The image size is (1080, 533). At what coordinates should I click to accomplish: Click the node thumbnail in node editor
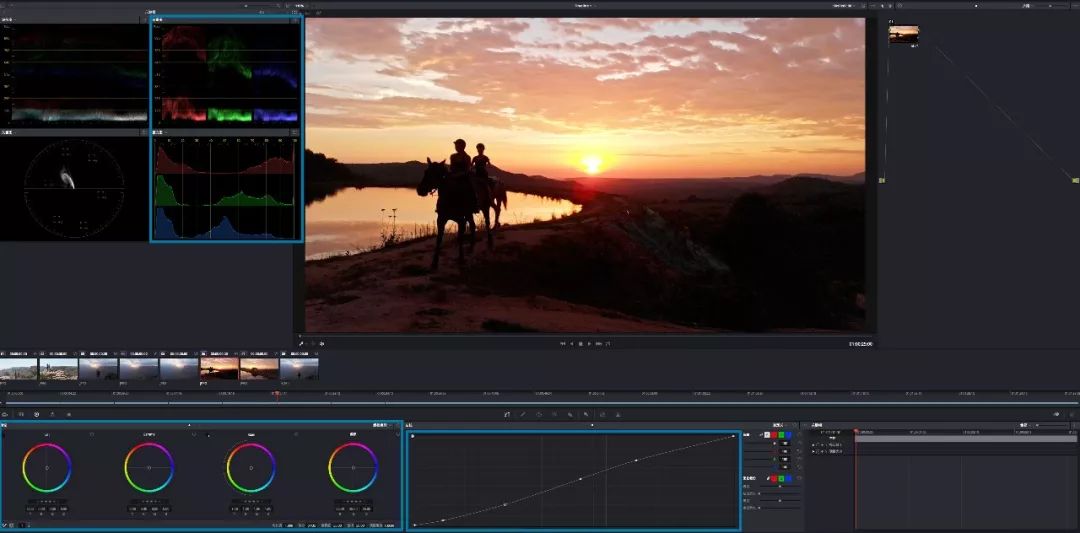point(903,35)
